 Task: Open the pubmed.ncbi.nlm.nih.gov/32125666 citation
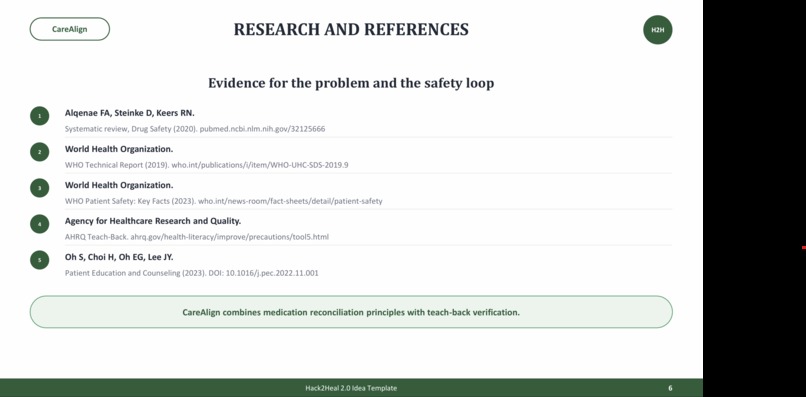click(195, 129)
